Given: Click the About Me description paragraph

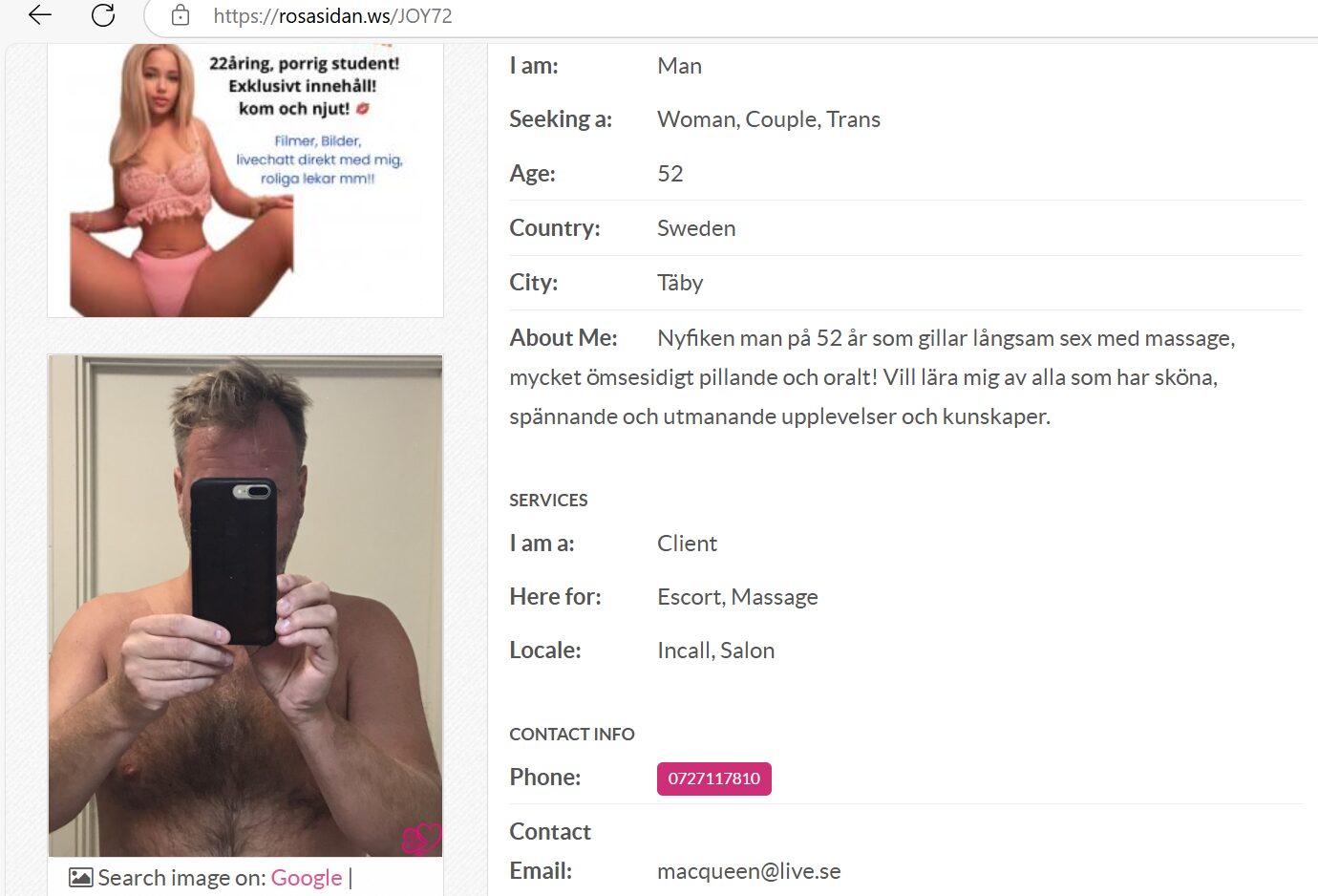Looking at the screenshot, I should click(872, 377).
